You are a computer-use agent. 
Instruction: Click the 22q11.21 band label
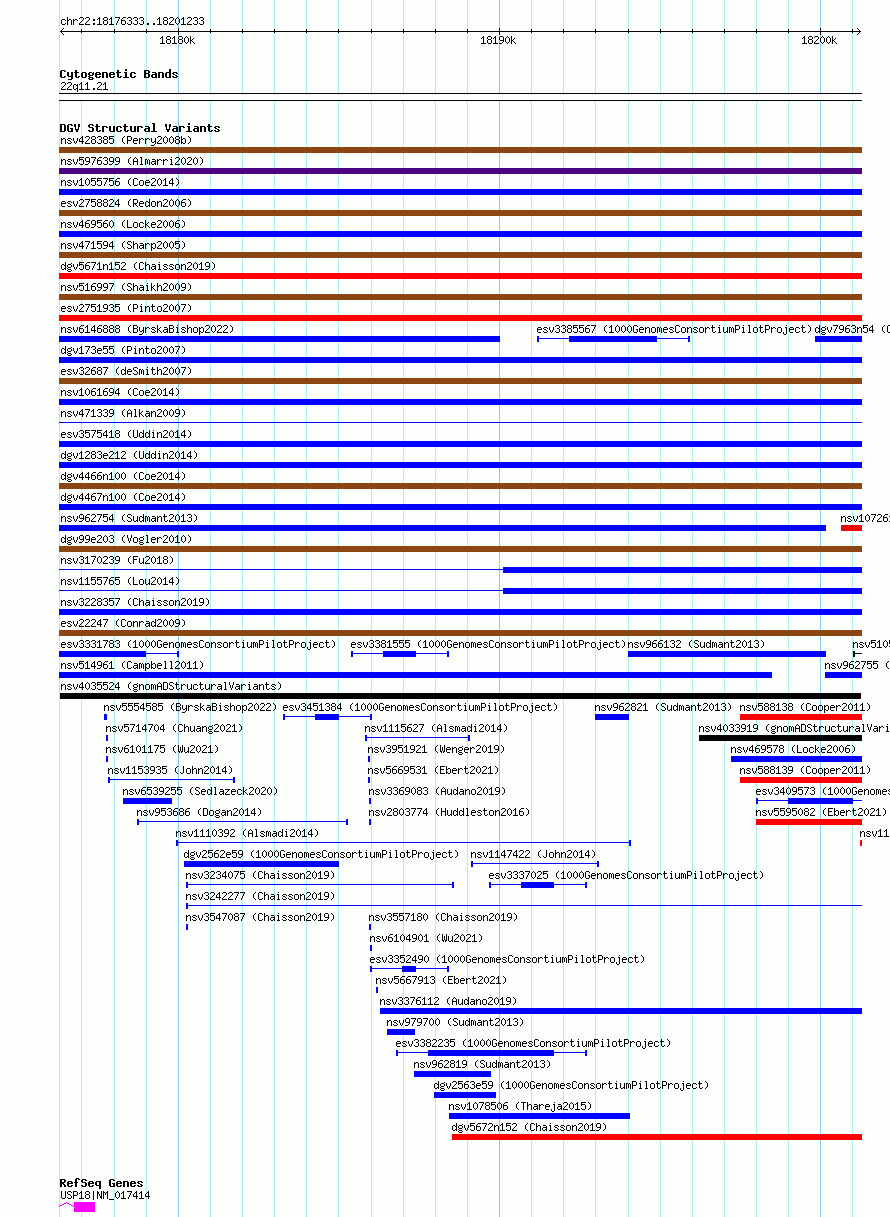pyautogui.click(x=84, y=87)
